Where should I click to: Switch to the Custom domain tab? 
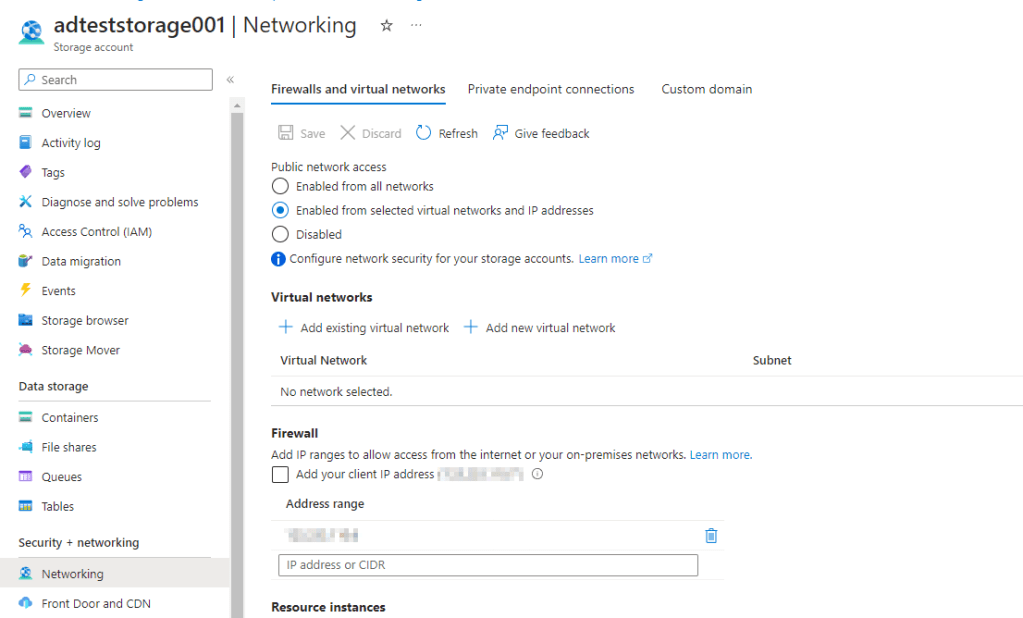pyautogui.click(x=707, y=89)
